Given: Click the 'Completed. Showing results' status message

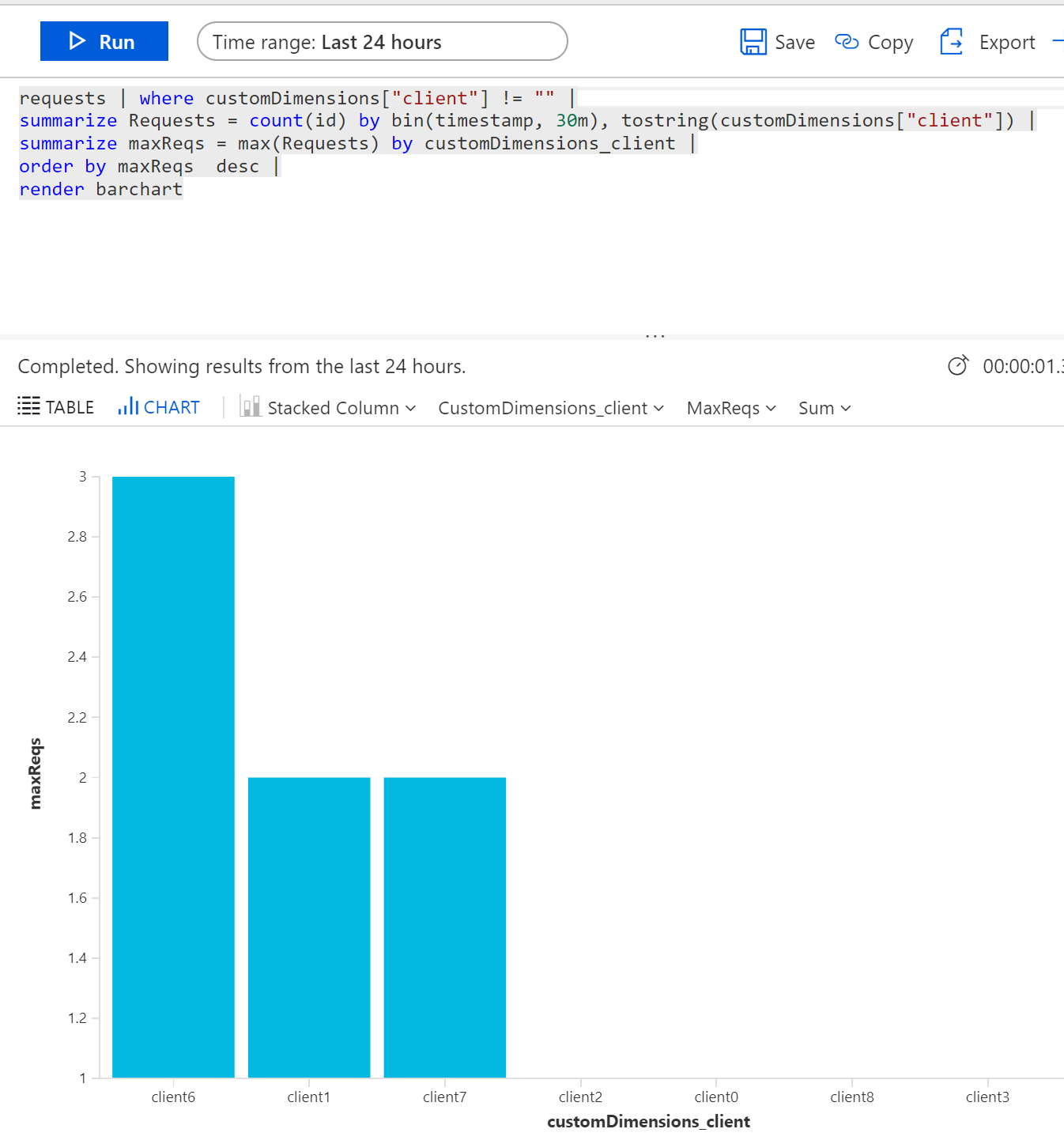Looking at the screenshot, I should click(242, 366).
